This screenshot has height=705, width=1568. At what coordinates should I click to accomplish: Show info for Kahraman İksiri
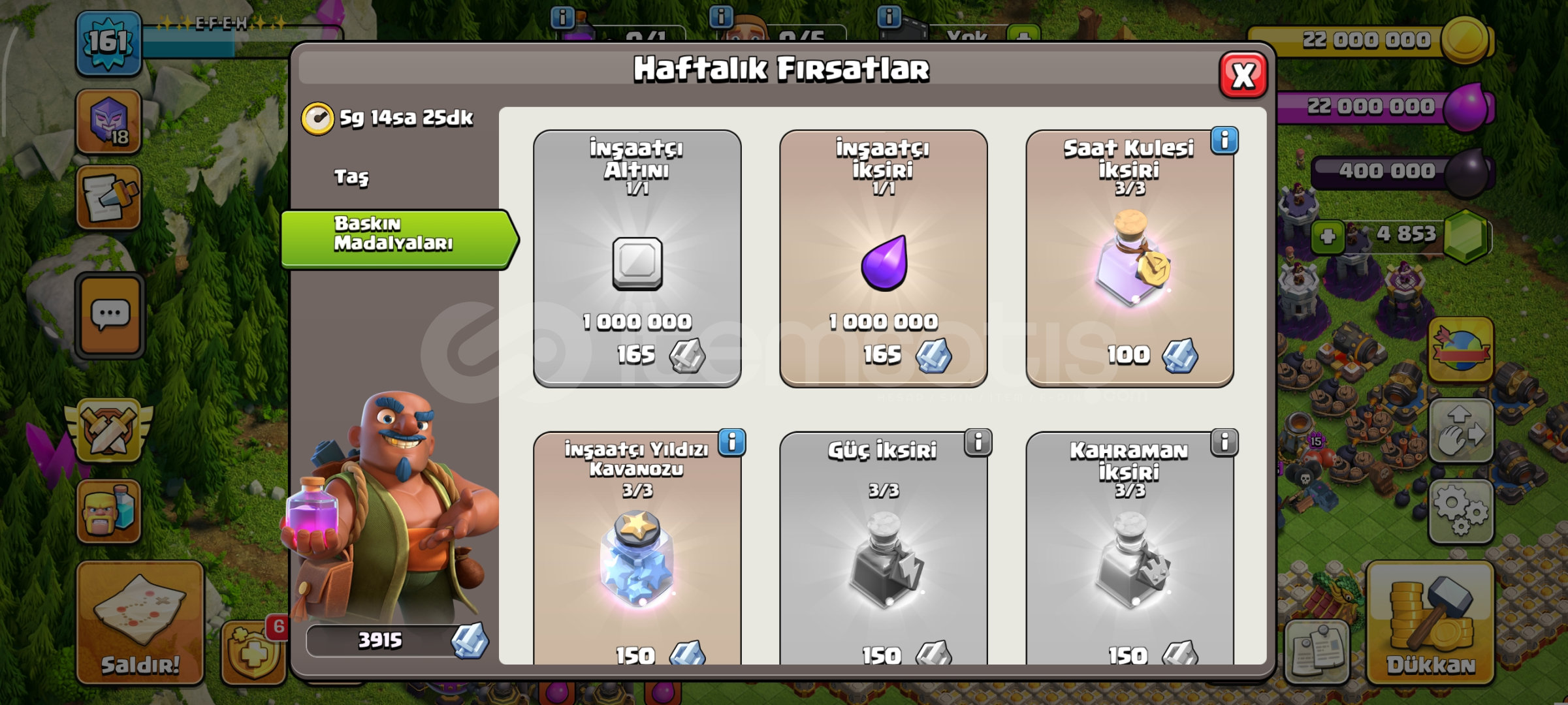pos(1224,442)
